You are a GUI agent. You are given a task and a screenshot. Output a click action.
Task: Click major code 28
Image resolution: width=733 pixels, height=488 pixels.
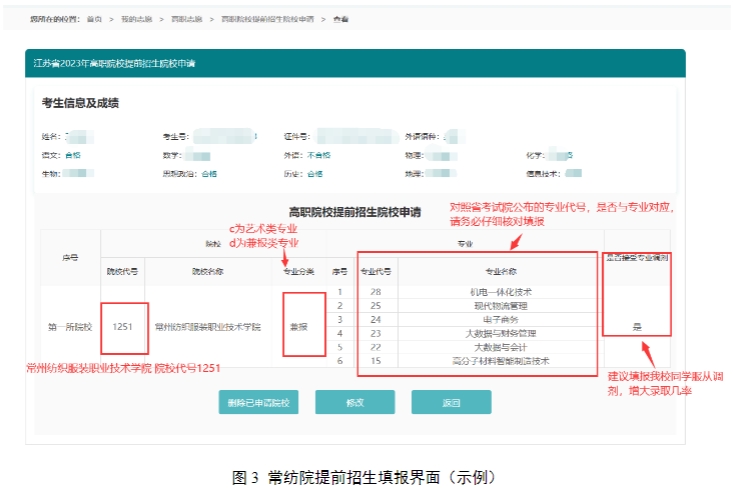376,292
